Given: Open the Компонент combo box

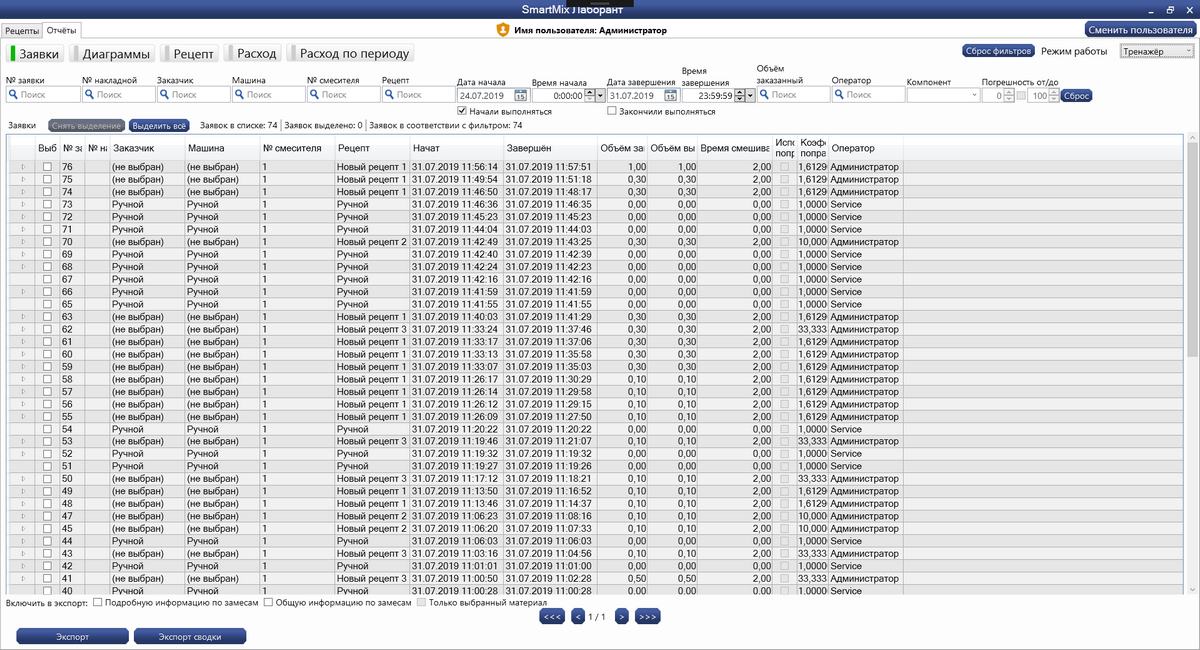Looking at the screenshot, I should click(x=944, y=95).
